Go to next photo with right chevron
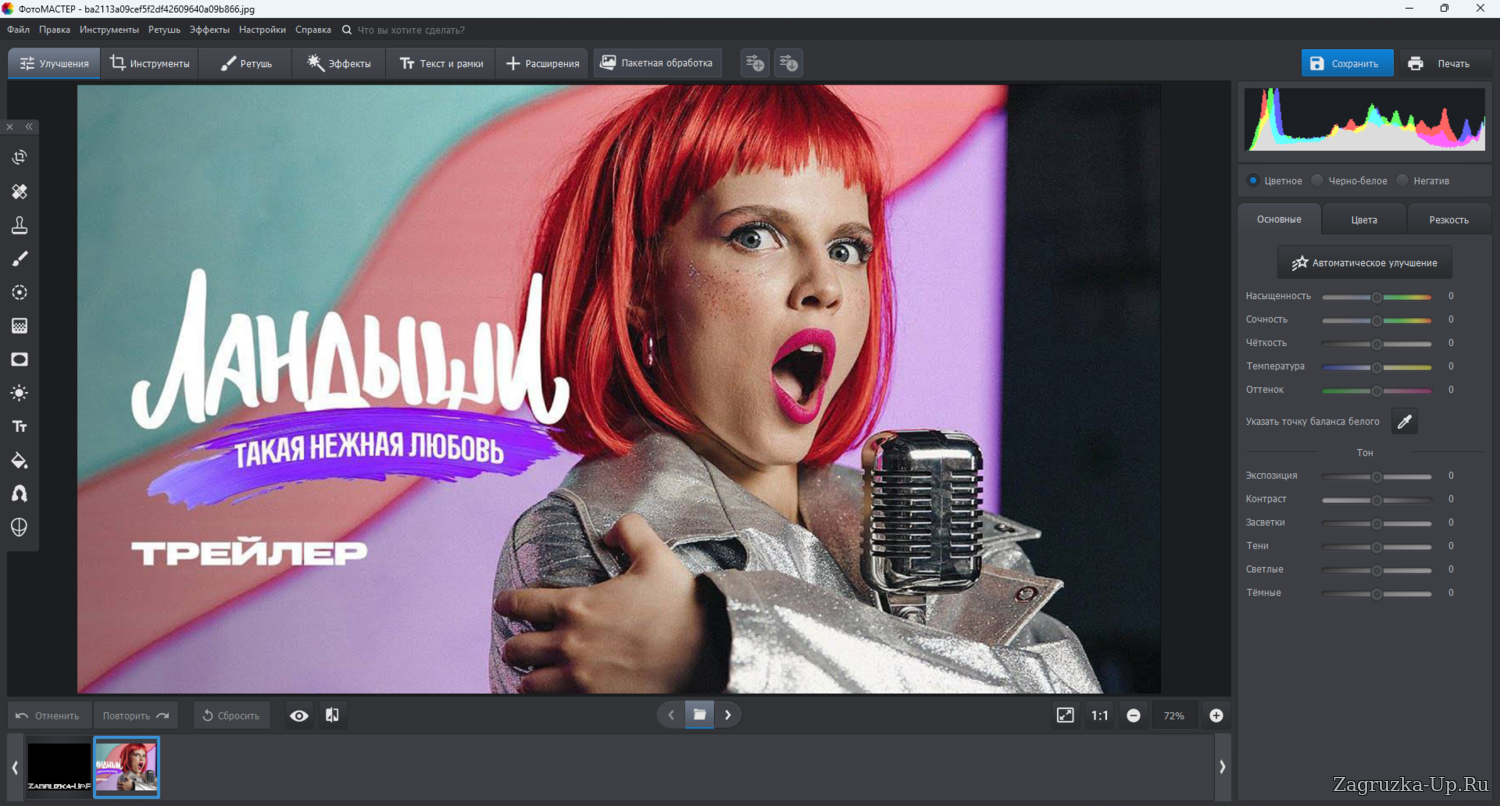The height and width of the screenshot is (806, 1500). (x=728, y=715)
